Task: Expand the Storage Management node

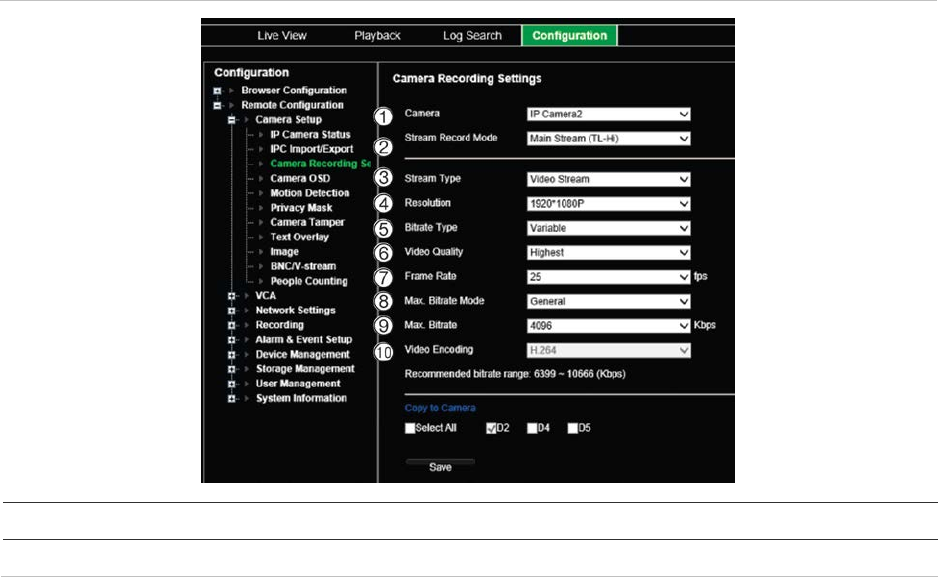Action: click(232, 370)
